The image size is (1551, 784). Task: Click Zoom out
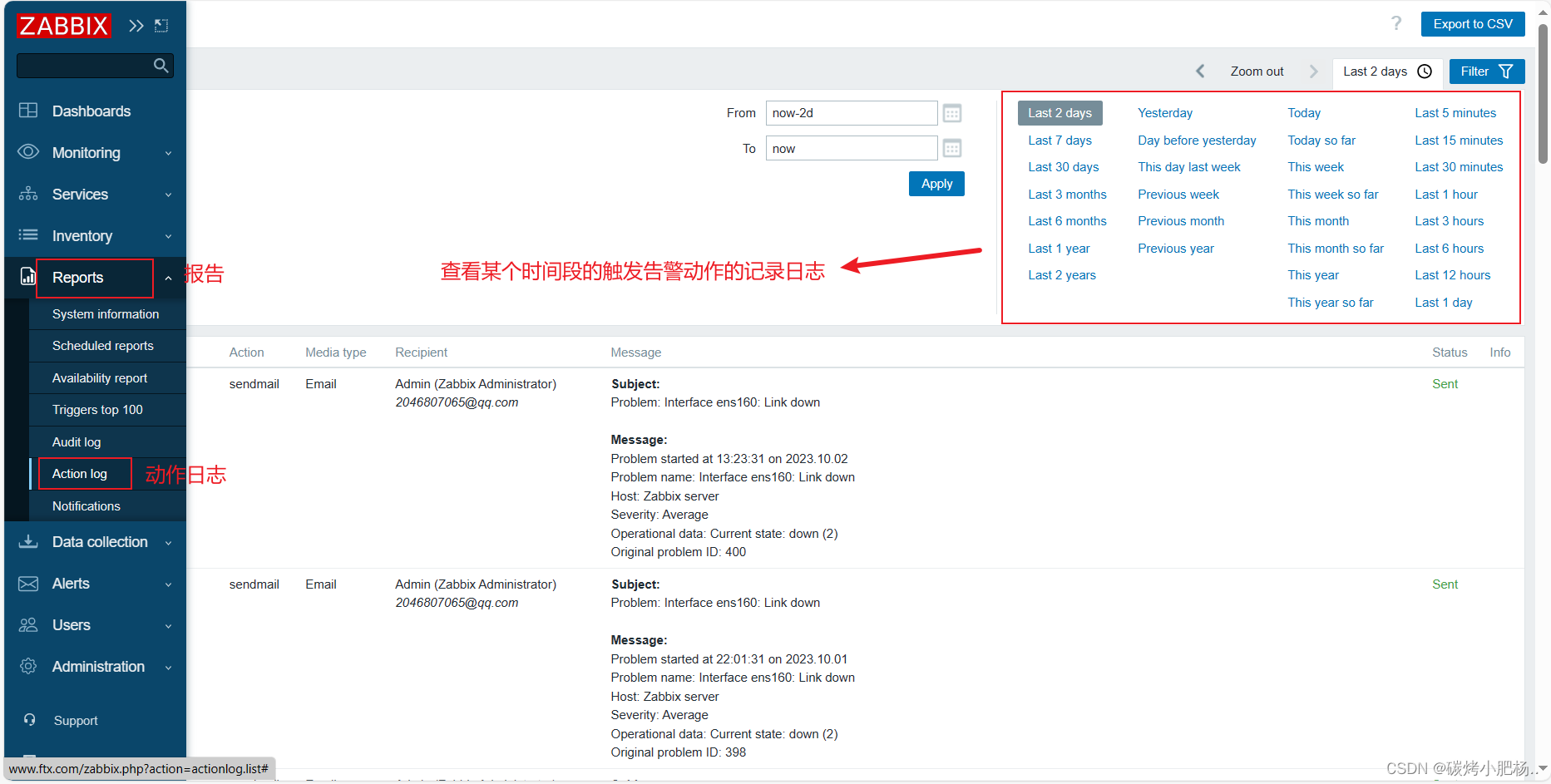coord(1257,71)
